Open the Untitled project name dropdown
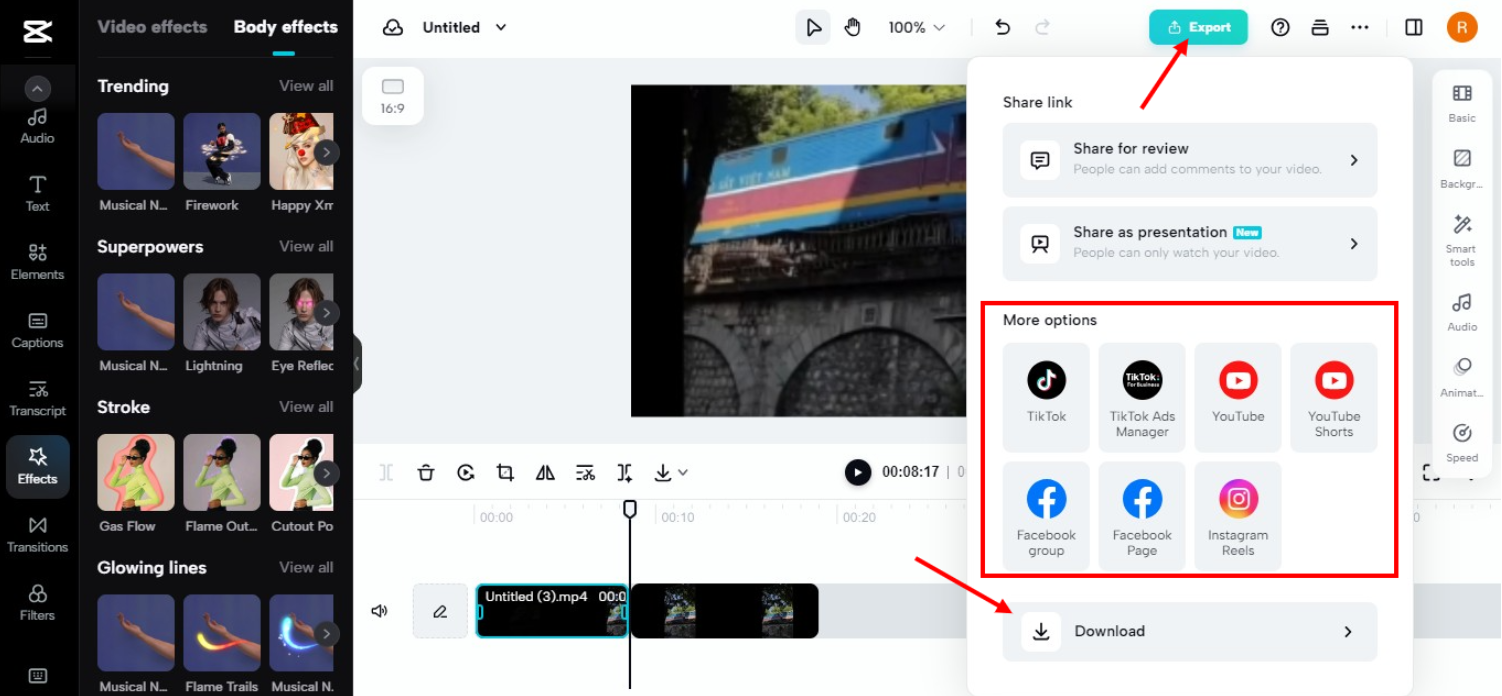This screenshot has height=696, width=1502. coord(465,28)
